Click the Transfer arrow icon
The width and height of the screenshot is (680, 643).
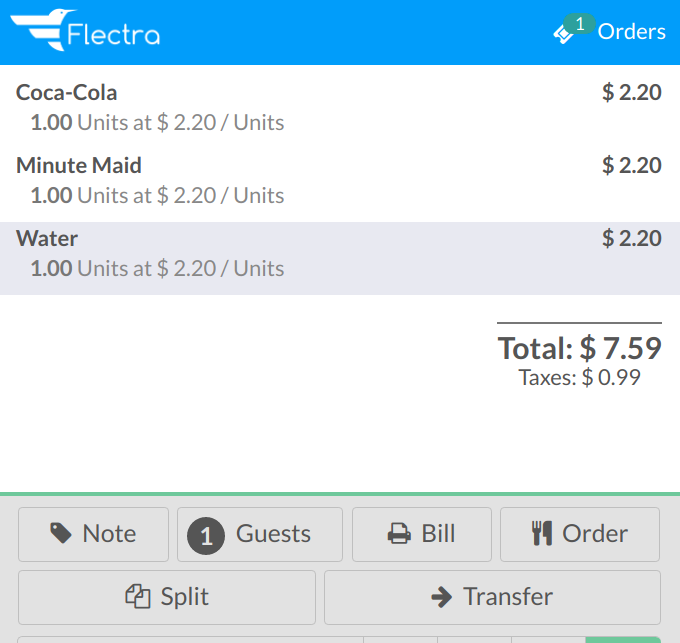point(442,597)
